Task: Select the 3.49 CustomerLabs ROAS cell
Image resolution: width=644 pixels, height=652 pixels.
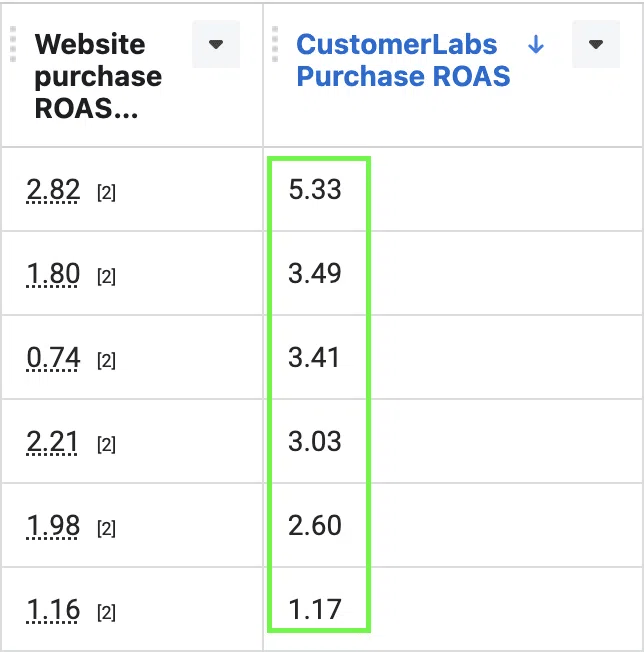Action: click(x=315, y=274)
